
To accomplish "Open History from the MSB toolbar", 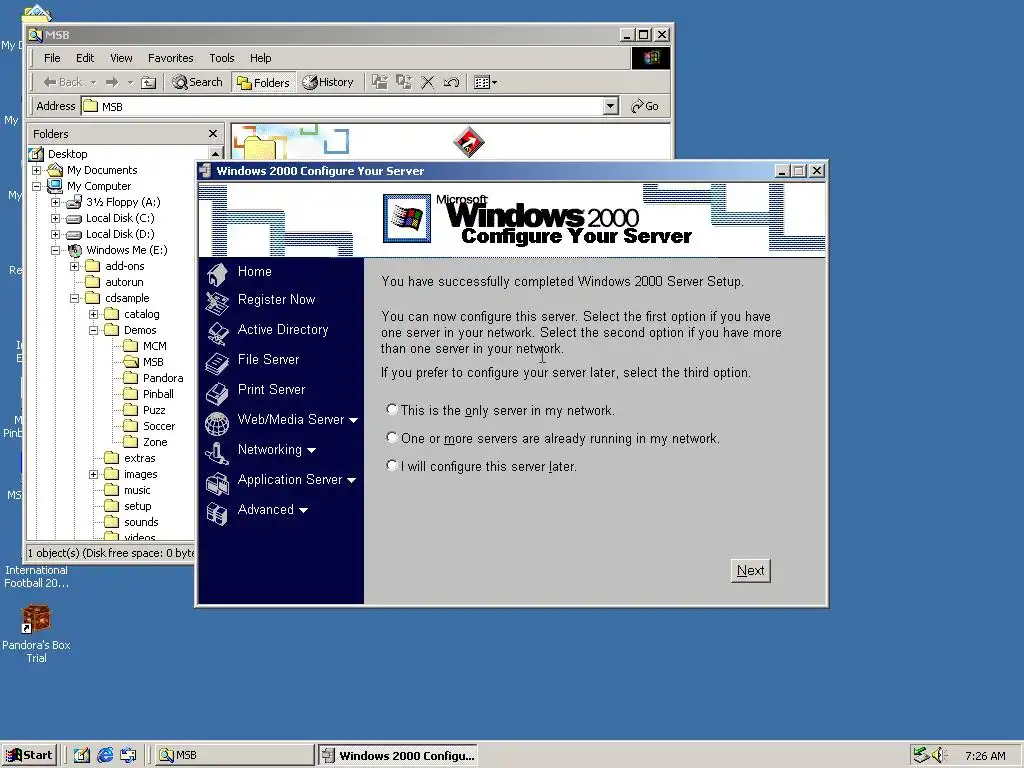I will tap(328, 82).
